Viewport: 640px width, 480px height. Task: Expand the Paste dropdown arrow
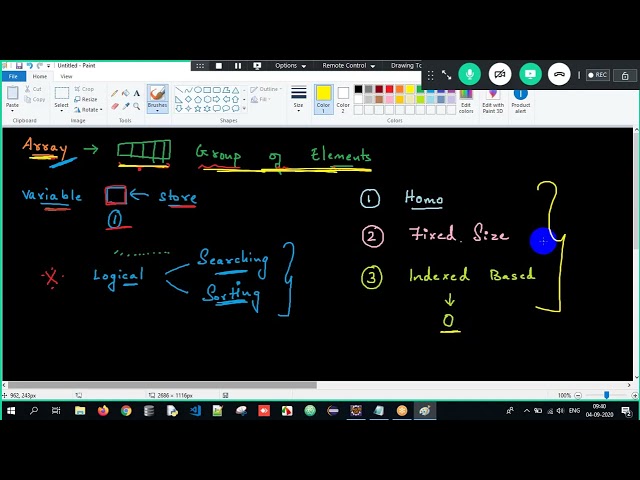[x=12, y=111]
